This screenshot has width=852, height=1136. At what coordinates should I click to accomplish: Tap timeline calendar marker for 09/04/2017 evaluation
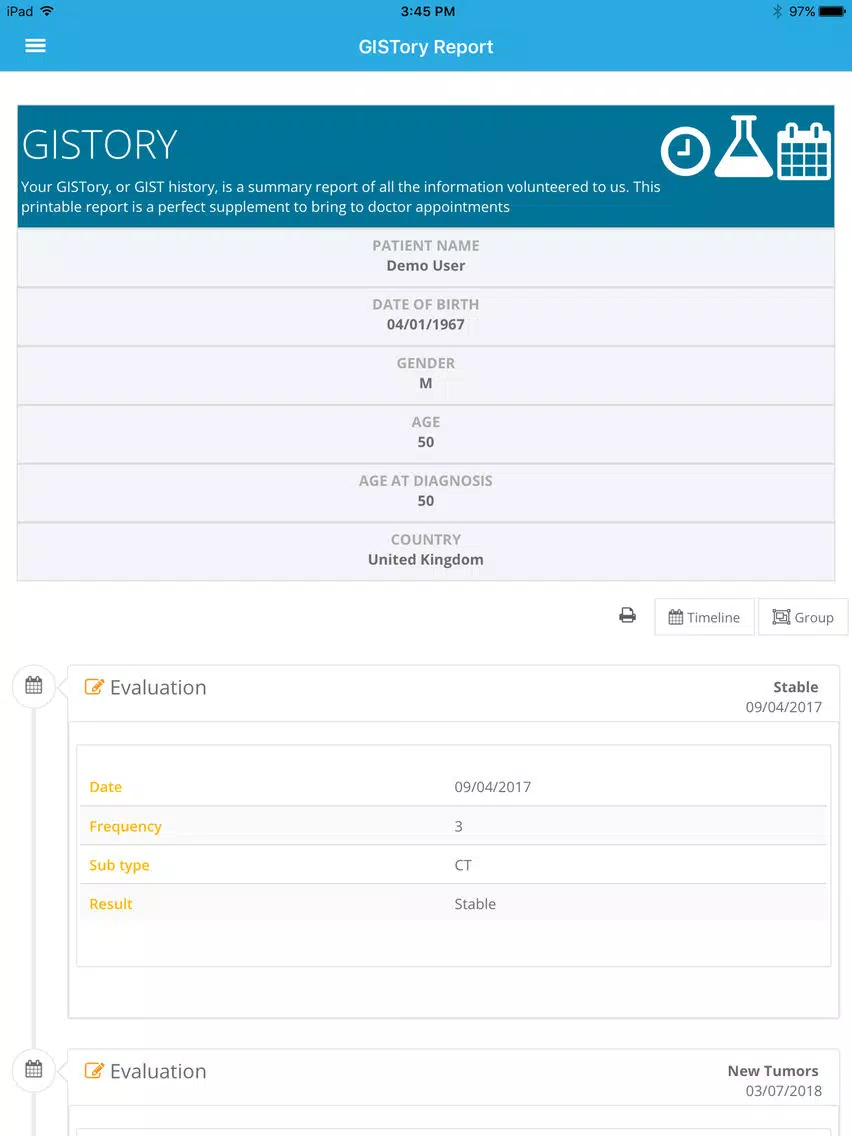click(x=34, y=685)
